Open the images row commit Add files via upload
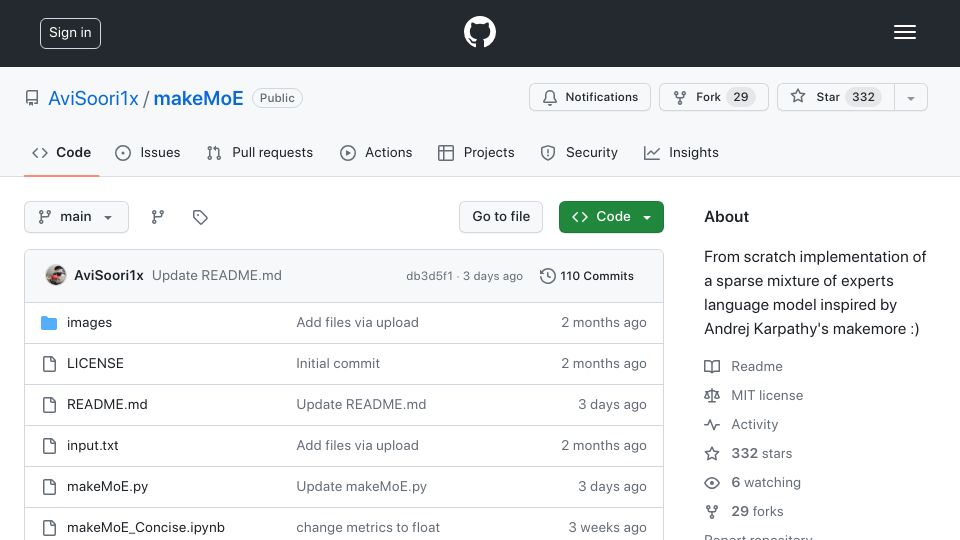The height and width of the screenshot is (540, 960). click(x=358, y=323)
